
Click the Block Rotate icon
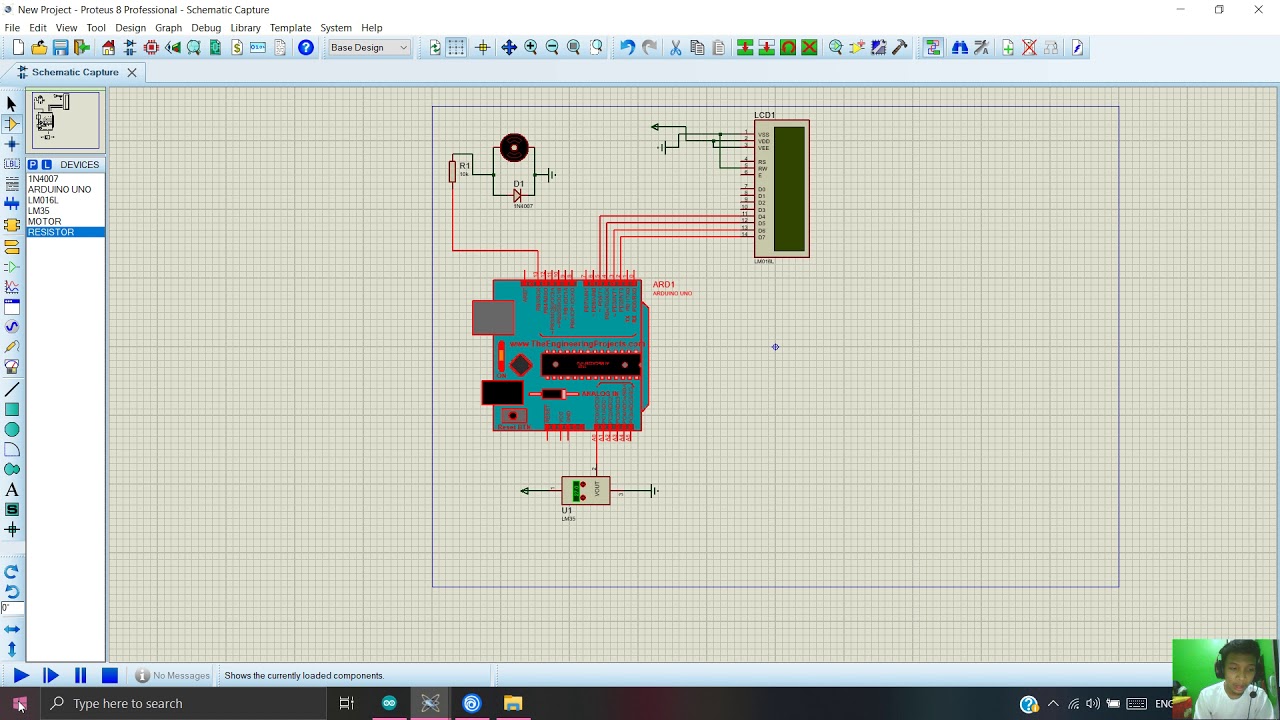pos(788,48)
